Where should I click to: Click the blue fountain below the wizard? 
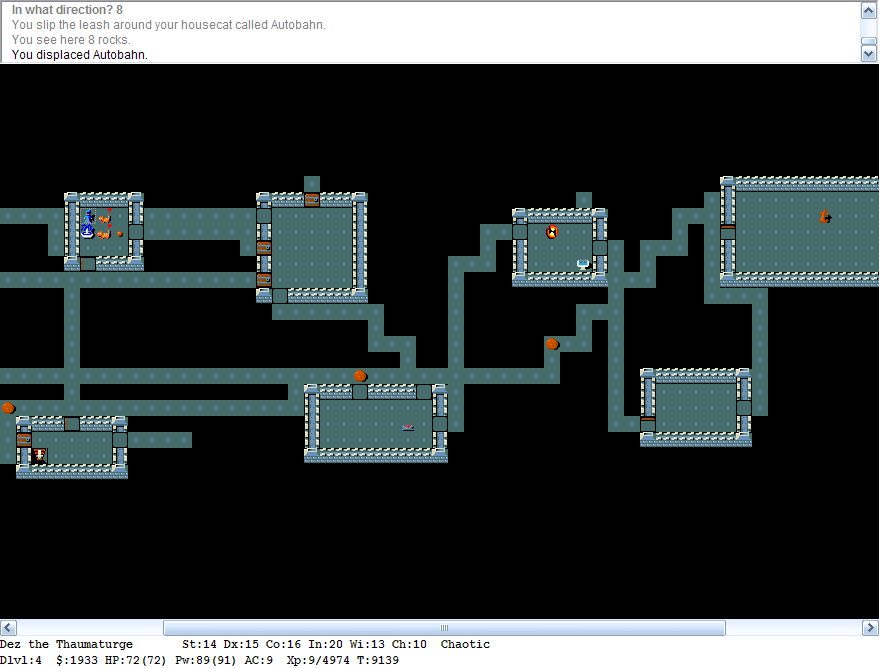(87, 231)
